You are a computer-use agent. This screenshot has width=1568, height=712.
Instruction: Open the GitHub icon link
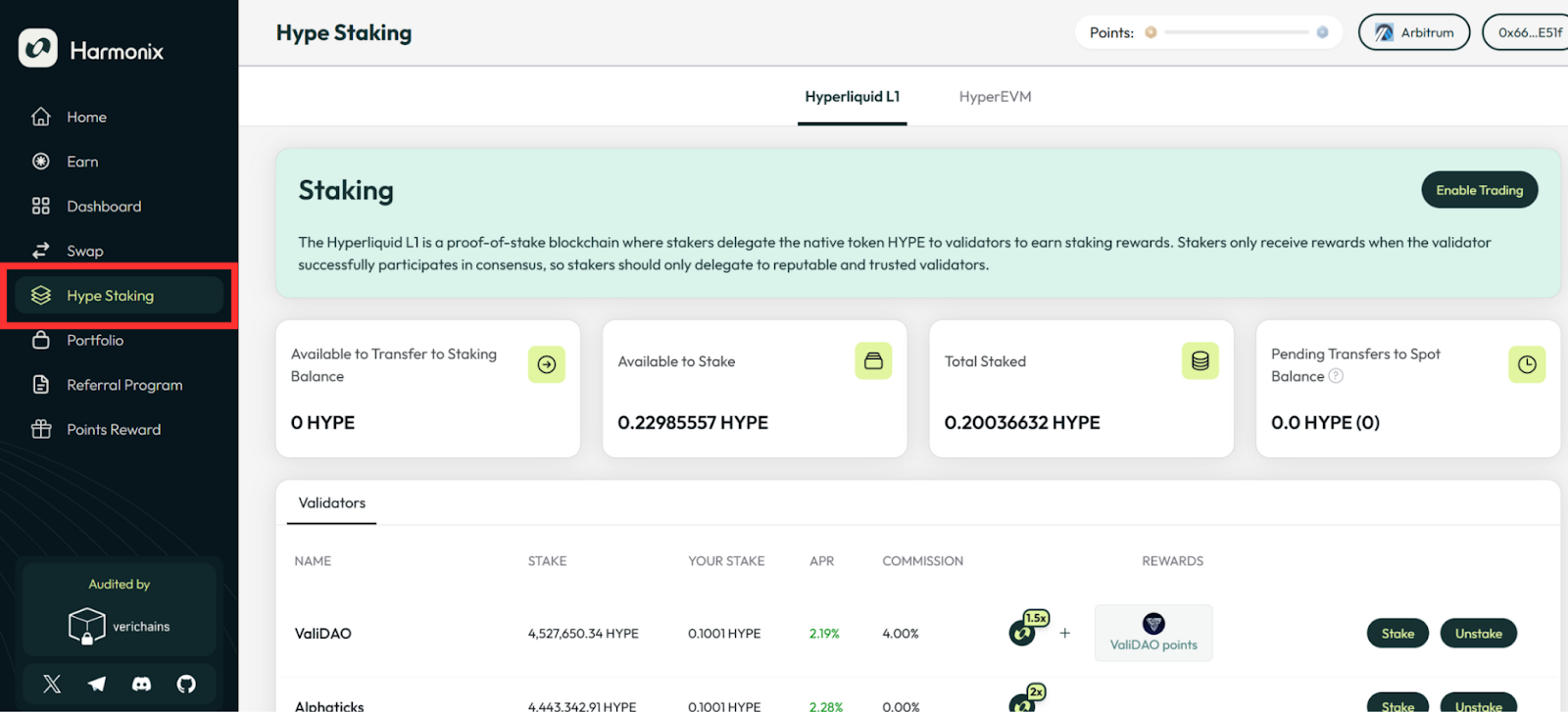(x=186, y=684)
